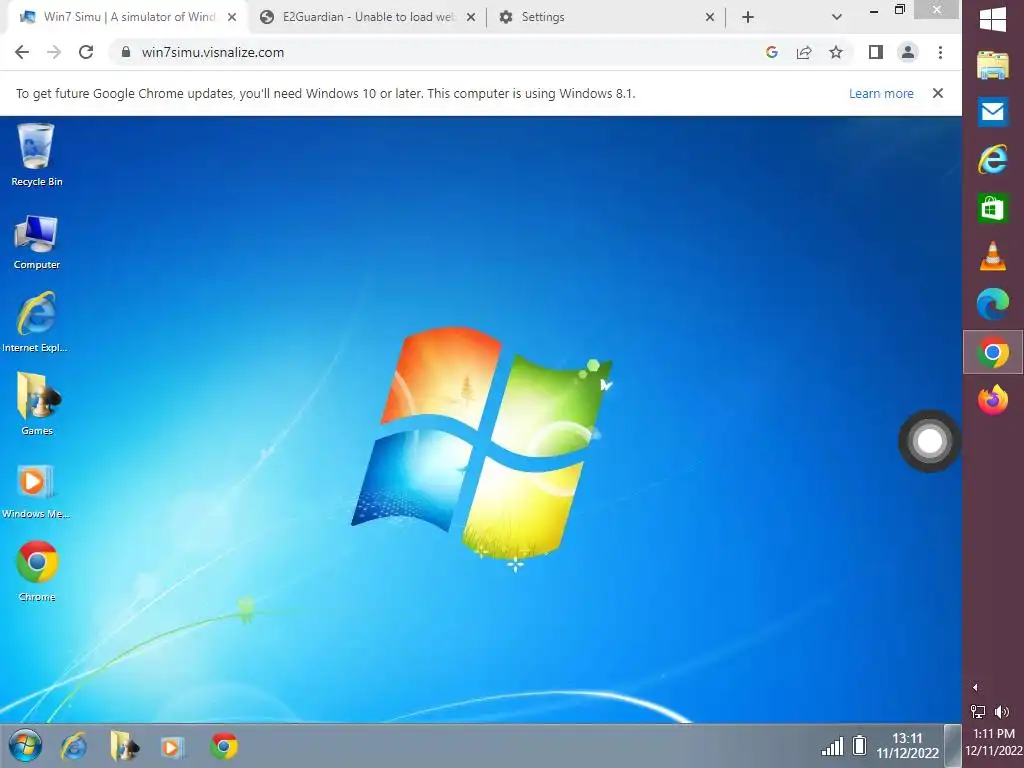Reload the current page

86,52
